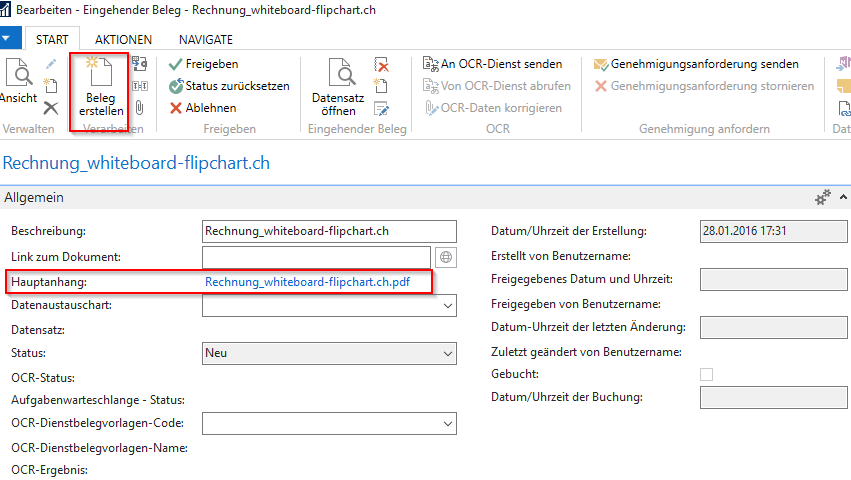Viewport: 851px width, 480px height.
Task: Click the Hauptanhang label
Action: [x=49, y=282]
